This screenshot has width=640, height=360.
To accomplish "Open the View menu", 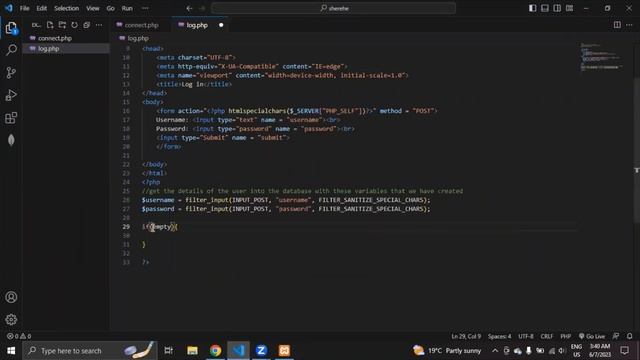I will click(x=93, y=8).
